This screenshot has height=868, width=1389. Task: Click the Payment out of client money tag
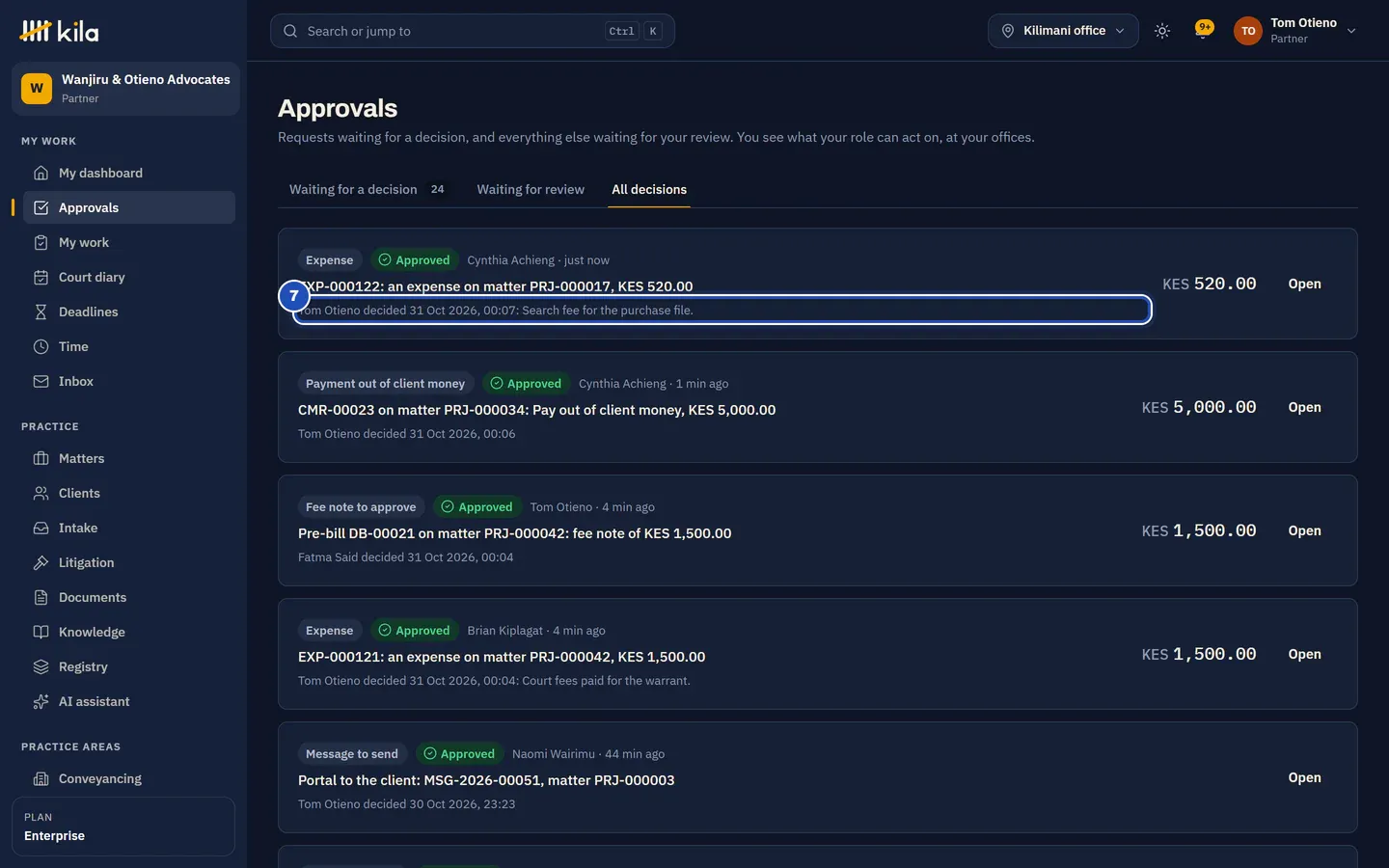click(385, 383)
